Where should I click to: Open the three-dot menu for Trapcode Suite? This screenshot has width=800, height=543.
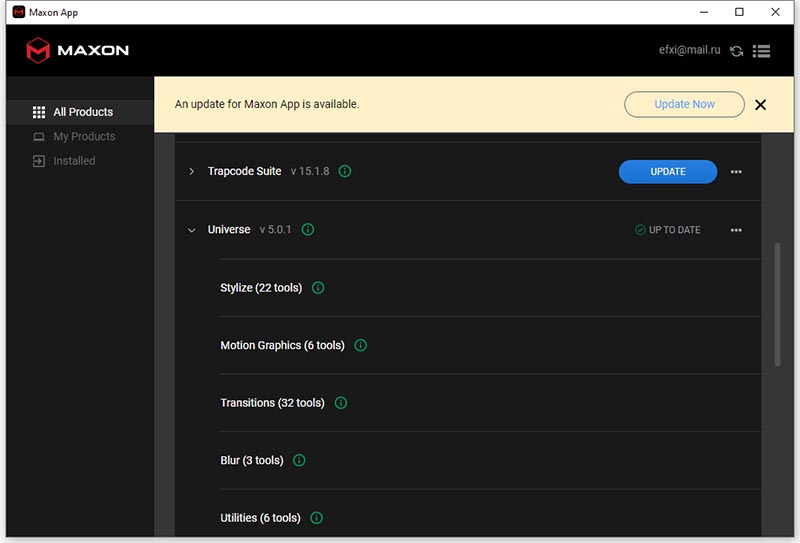[736, 172]
